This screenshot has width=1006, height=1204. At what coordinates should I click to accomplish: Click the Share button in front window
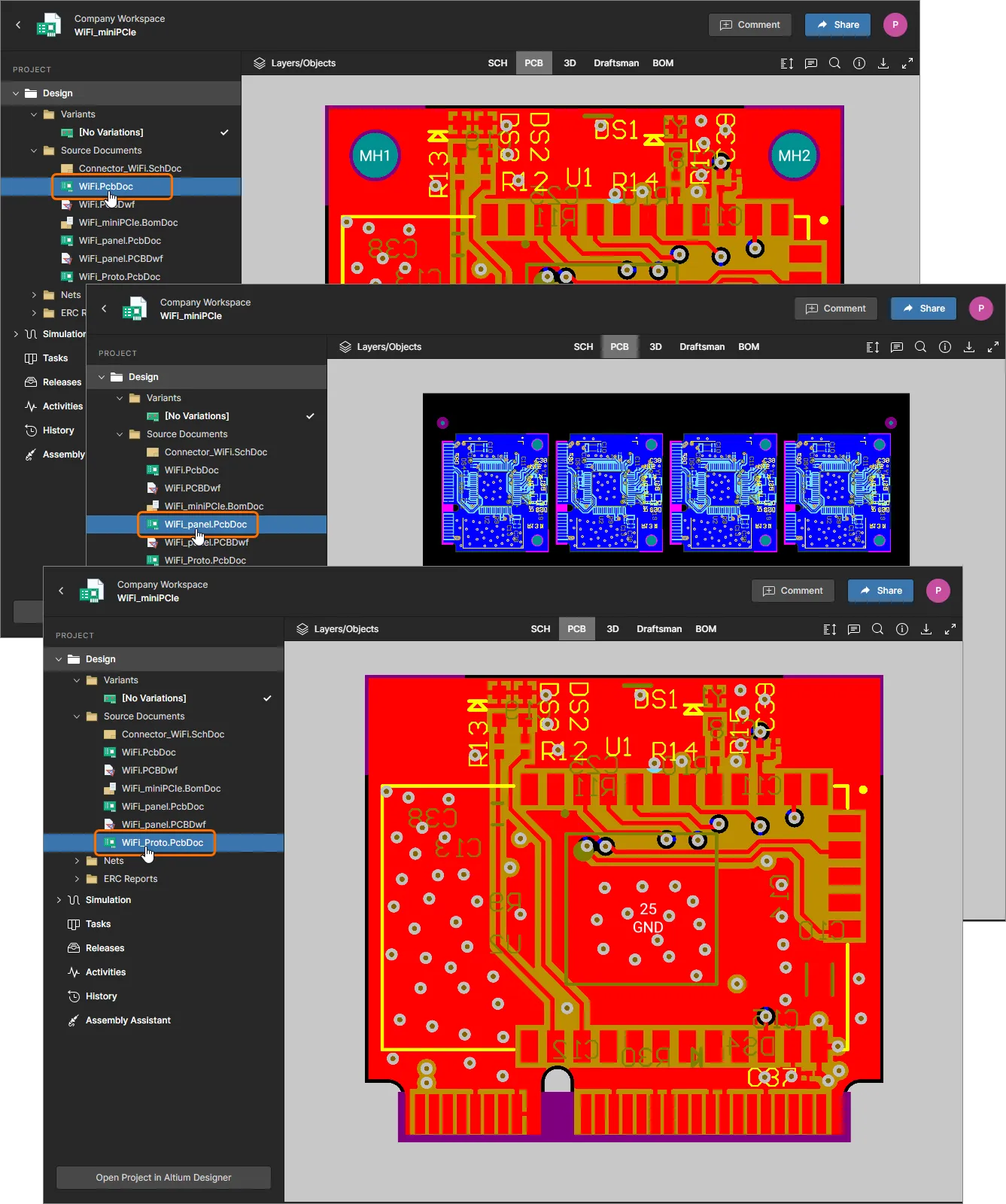880,591
